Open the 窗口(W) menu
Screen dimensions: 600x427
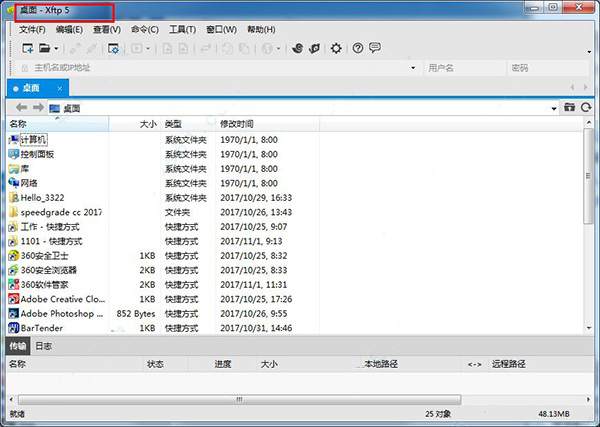coord(221,29)
